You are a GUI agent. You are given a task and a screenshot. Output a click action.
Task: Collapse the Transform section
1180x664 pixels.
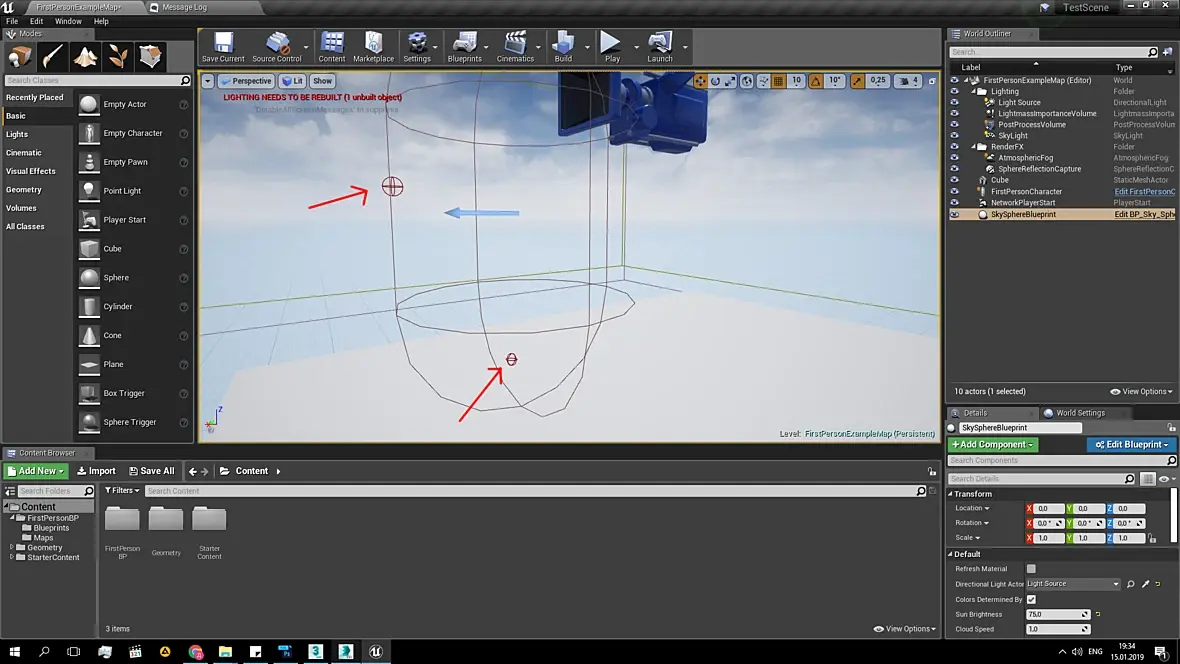tap(972, 494)
